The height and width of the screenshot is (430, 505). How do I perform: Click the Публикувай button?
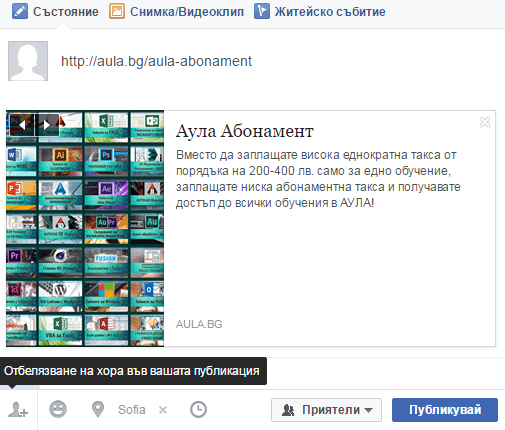point(445,410)
